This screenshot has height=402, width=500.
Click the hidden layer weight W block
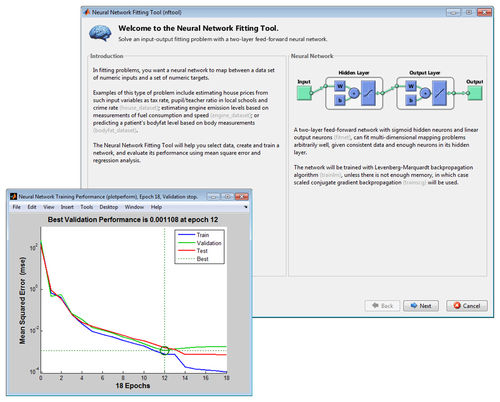coord(340,86)
